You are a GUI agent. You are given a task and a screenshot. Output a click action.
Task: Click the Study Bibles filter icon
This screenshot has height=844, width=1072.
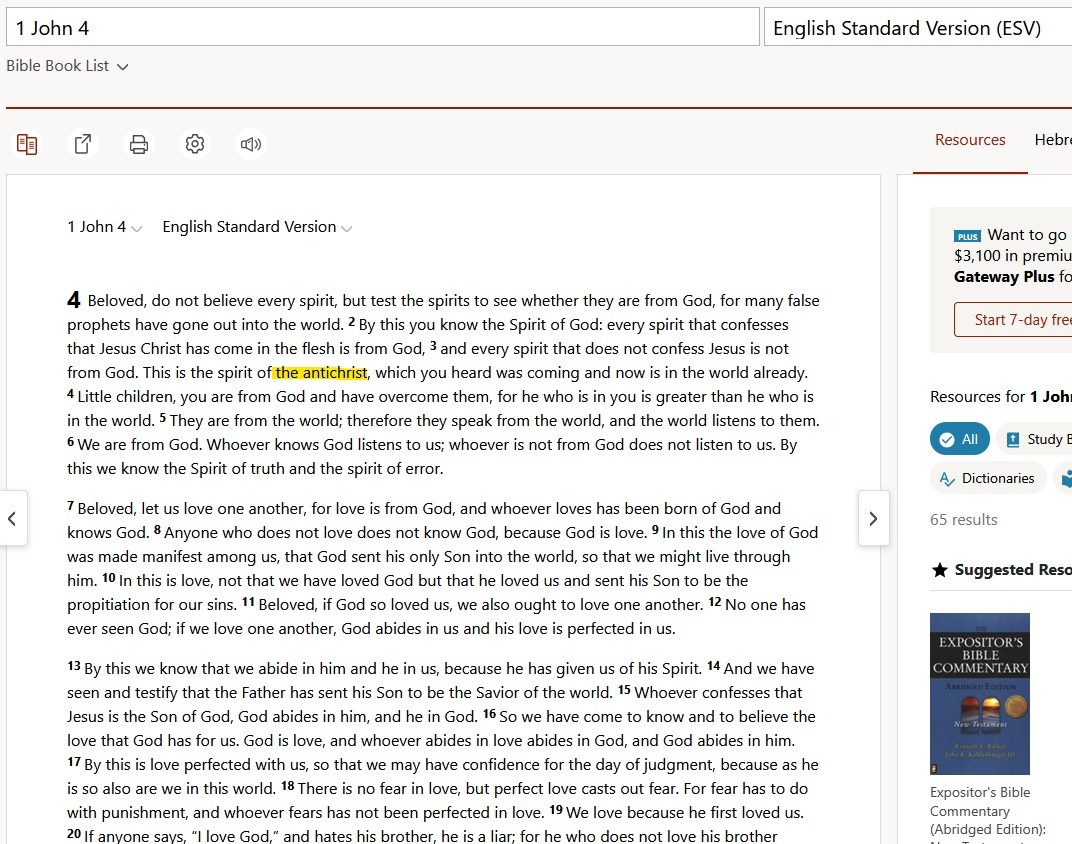(1013, 439)
